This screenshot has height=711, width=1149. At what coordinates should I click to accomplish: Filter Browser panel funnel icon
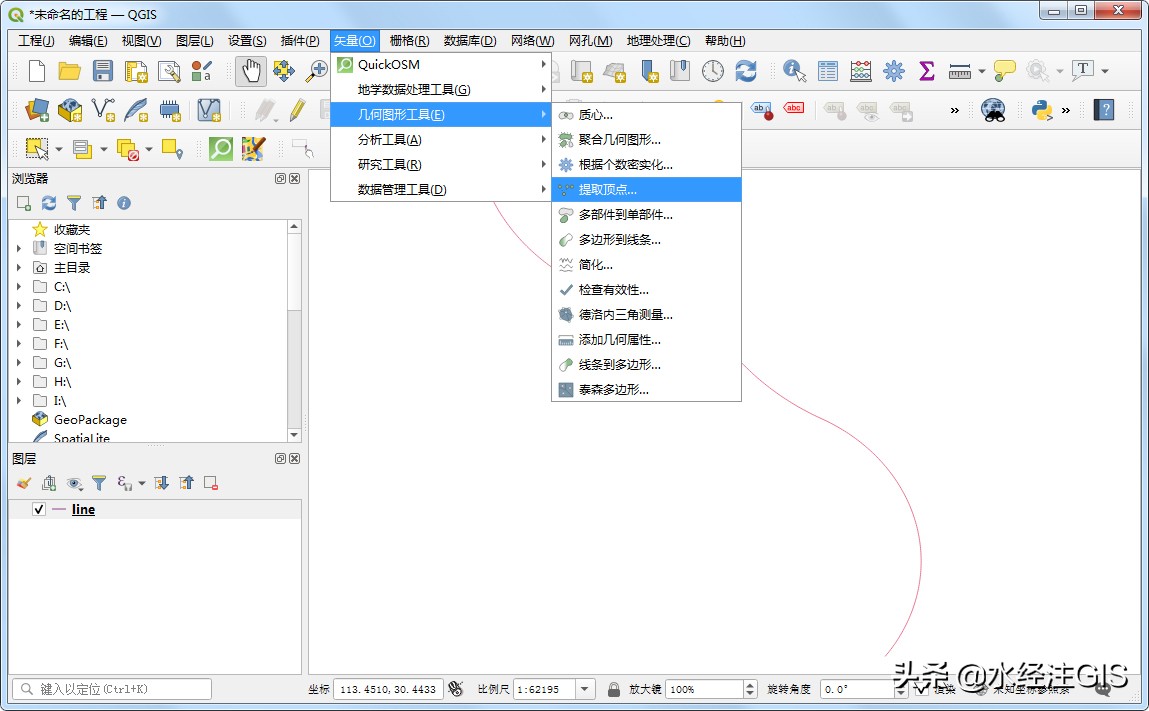click(x=74, y=203)
